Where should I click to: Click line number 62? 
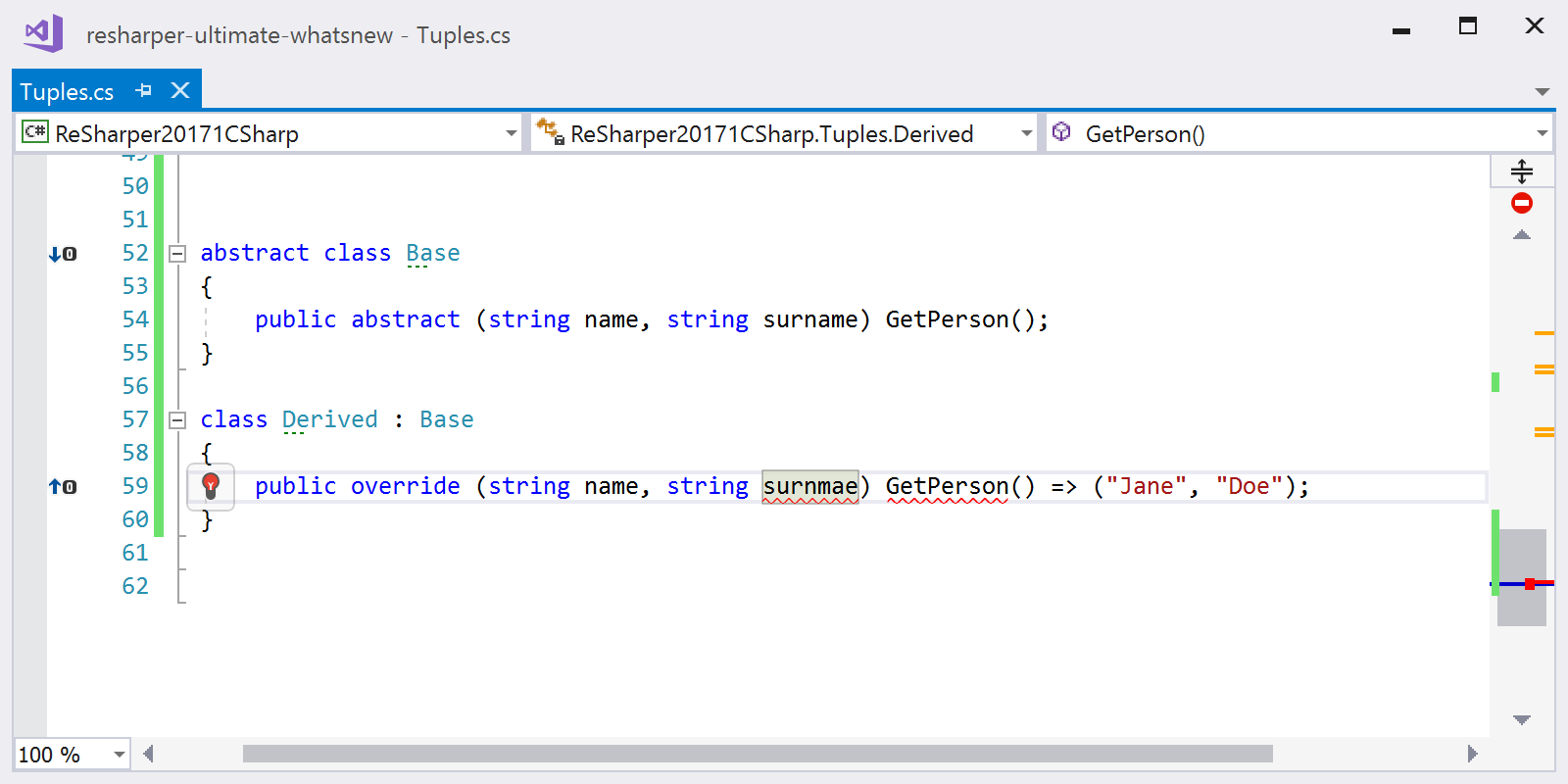click(135, 586)
